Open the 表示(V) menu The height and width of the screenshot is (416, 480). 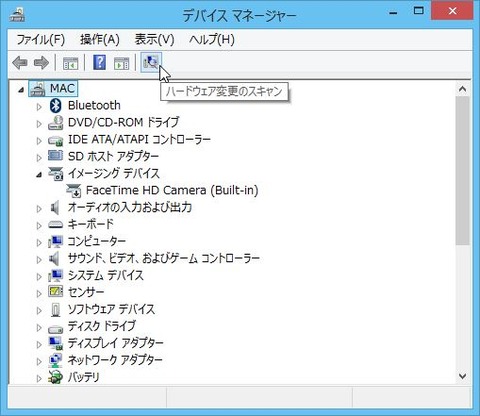coord(154,40)
